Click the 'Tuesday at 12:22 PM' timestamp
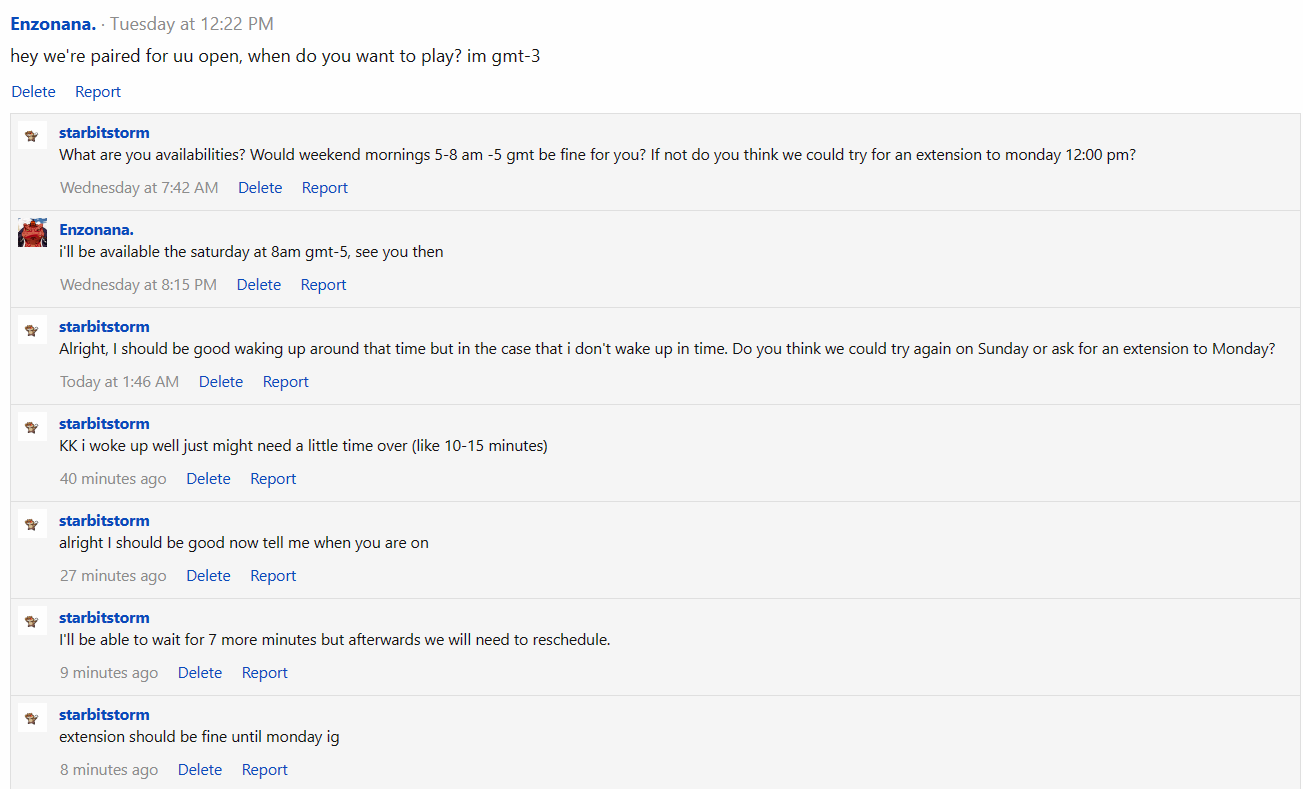 coord(192,24)
